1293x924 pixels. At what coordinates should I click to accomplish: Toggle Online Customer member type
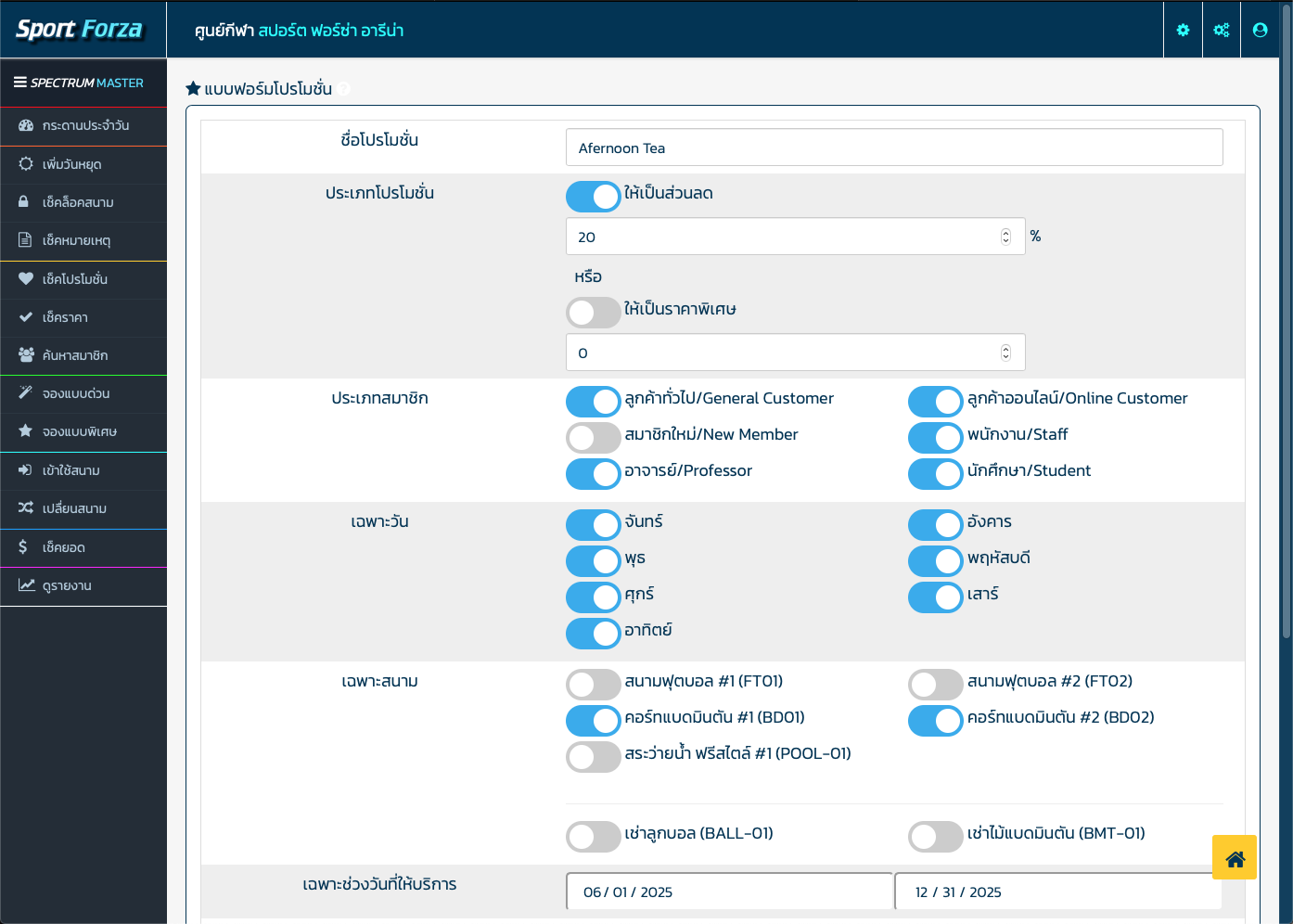coord(936,402)
